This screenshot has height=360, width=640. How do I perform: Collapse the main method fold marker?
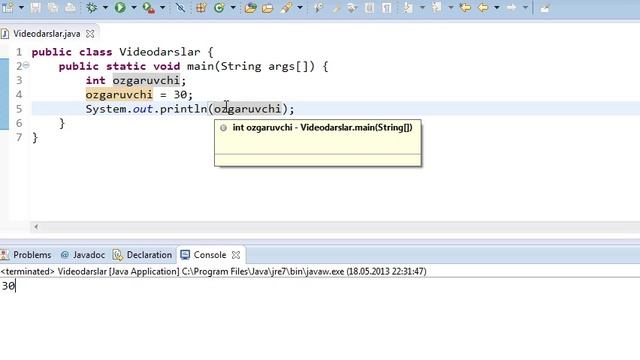coord(26,64)
